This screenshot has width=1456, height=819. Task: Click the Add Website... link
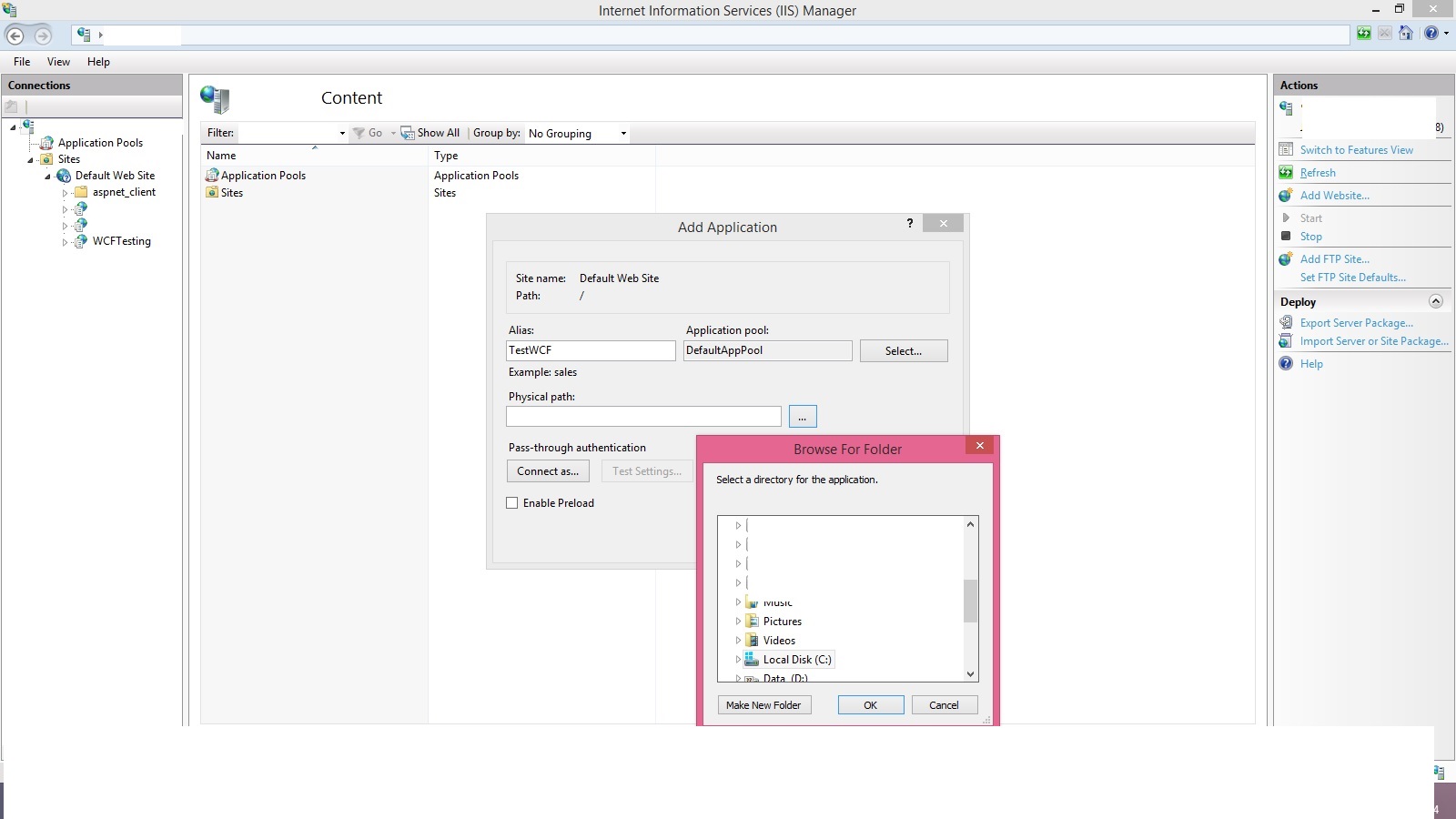(x=1334, y=196)
